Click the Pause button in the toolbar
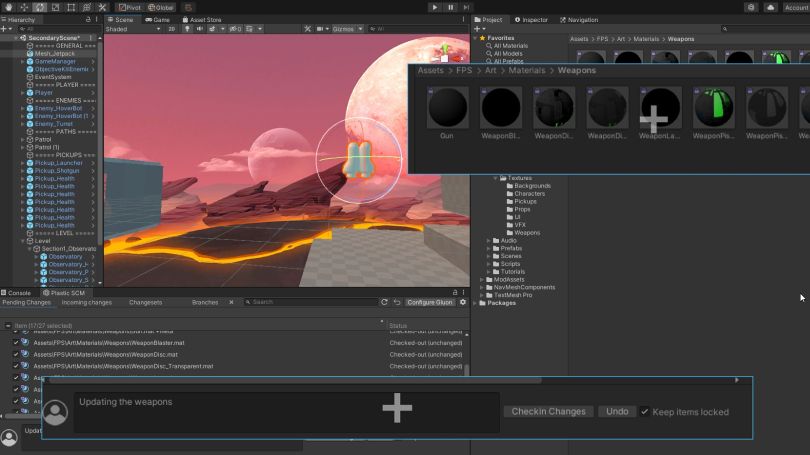This screenshot has width=810, height=455. [x=451, y=7]
